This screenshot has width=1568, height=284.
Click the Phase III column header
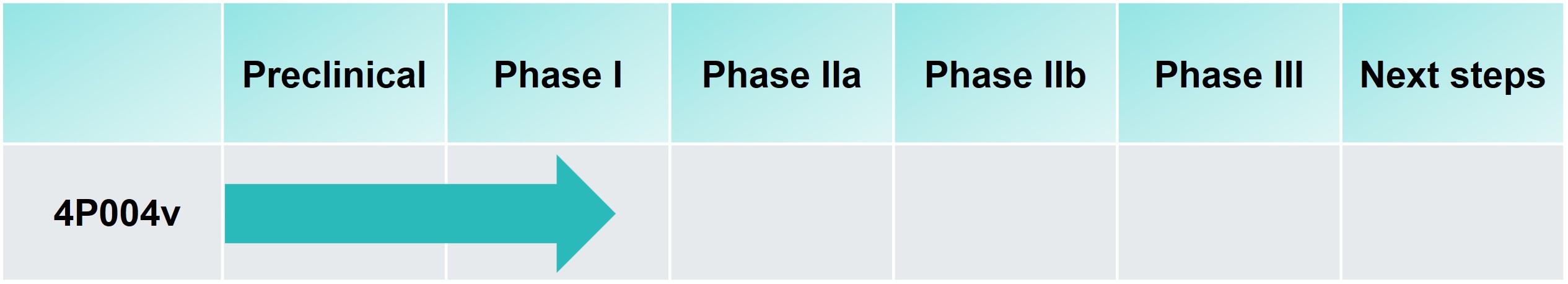1229,74
